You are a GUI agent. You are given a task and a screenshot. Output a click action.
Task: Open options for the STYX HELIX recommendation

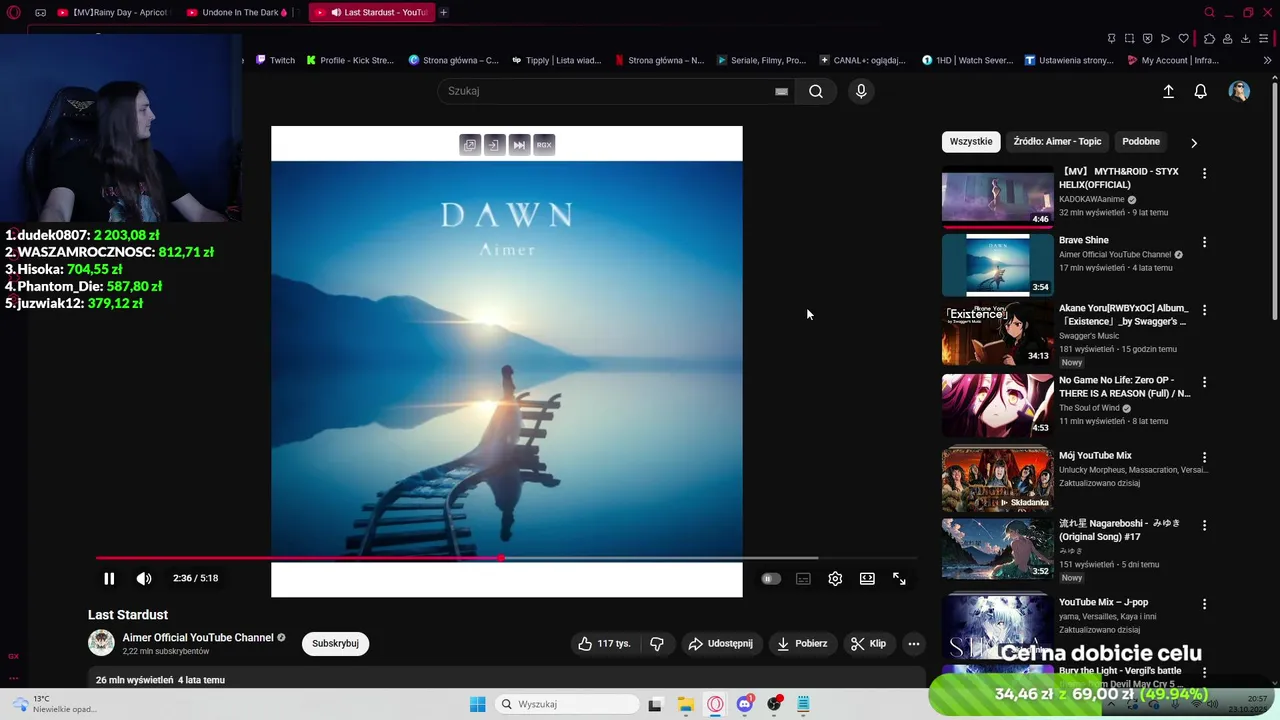1204,173
